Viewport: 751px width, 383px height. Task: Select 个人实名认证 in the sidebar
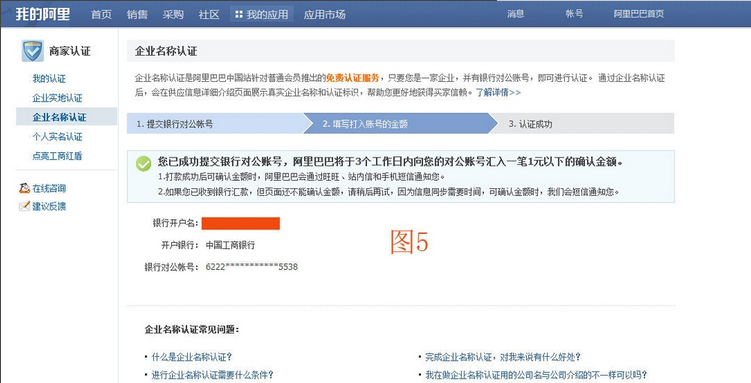click(57, 136)
